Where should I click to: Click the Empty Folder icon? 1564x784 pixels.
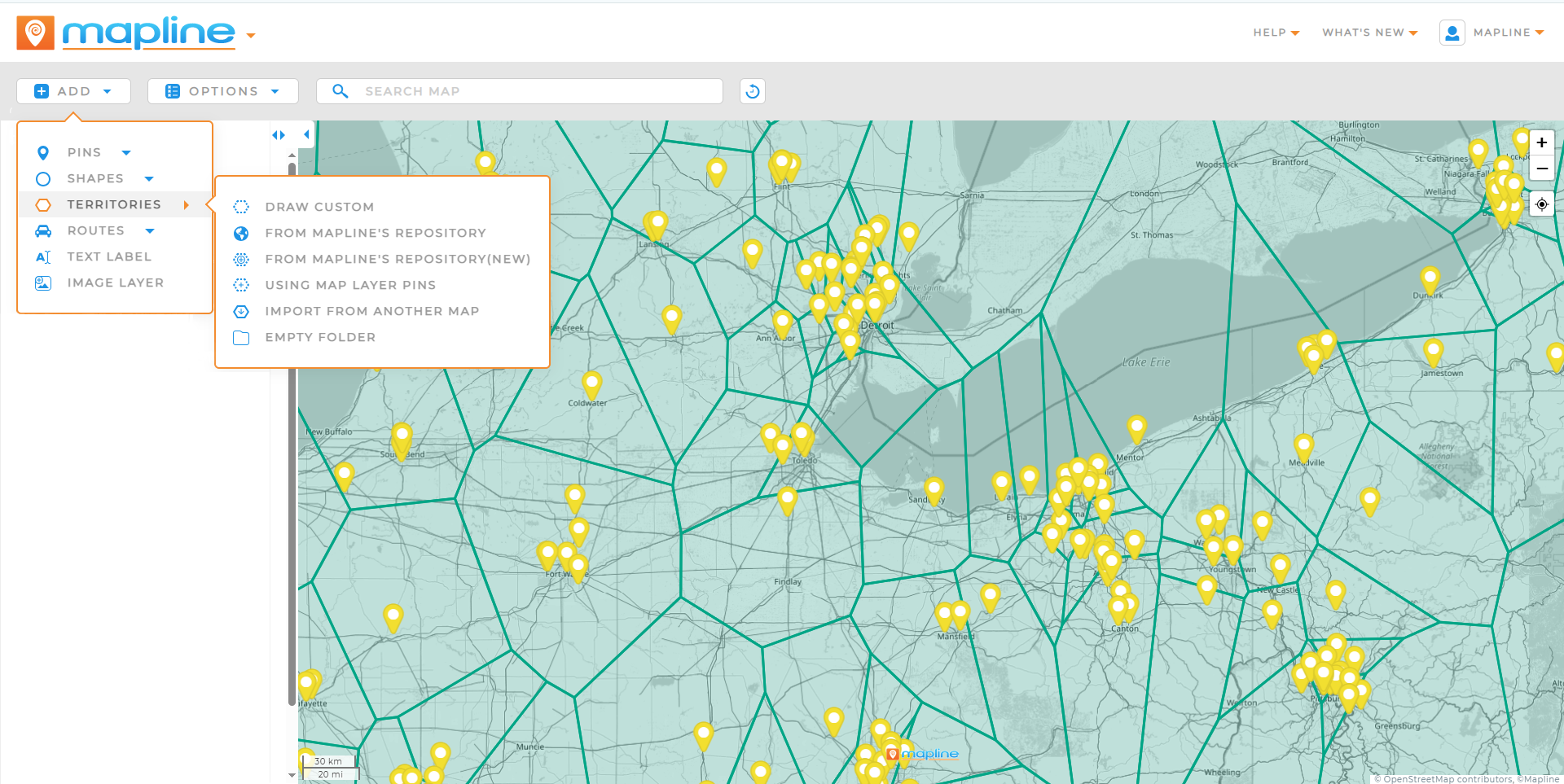tap(241, 338)
